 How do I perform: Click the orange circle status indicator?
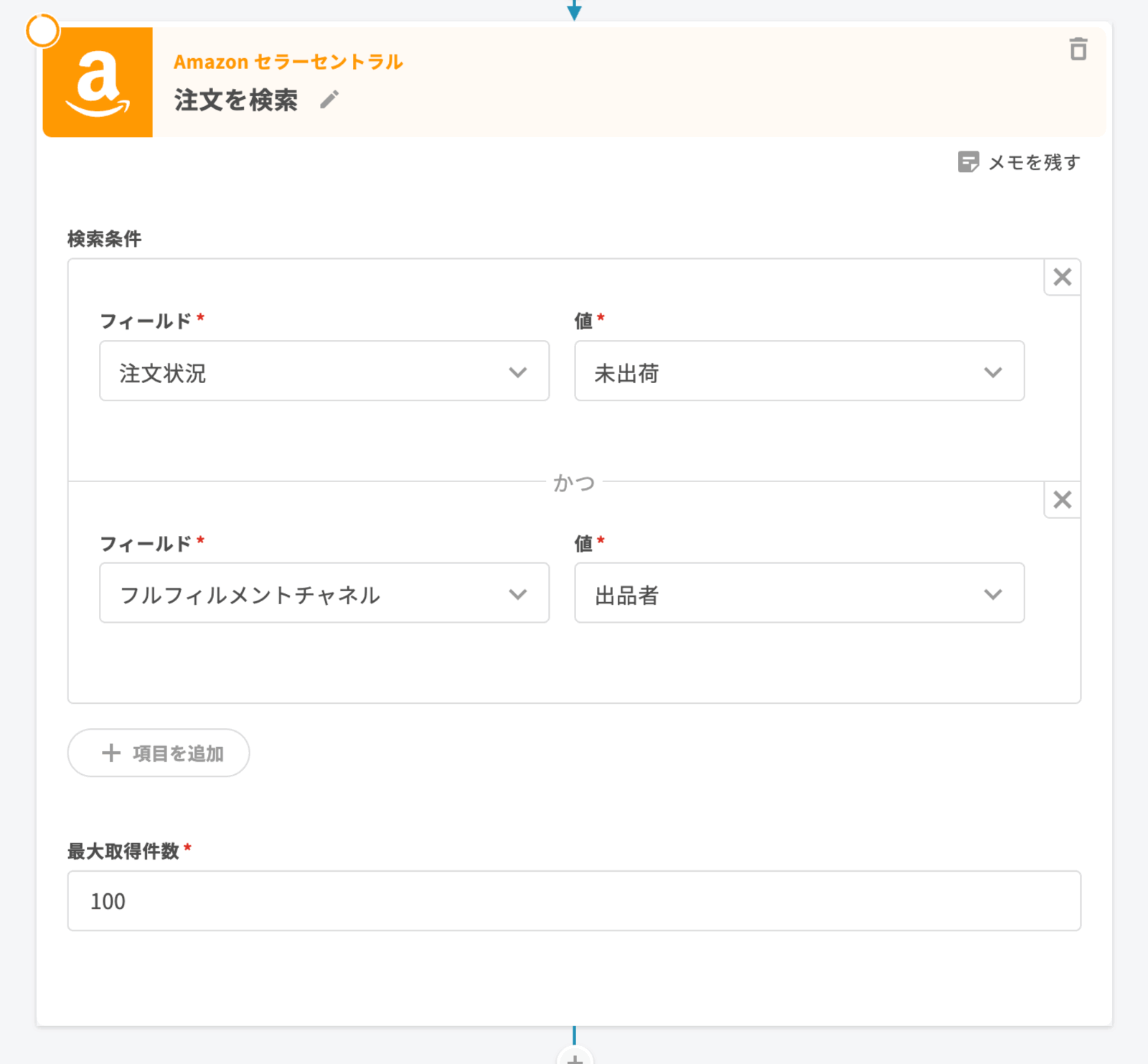coord(42,32)
